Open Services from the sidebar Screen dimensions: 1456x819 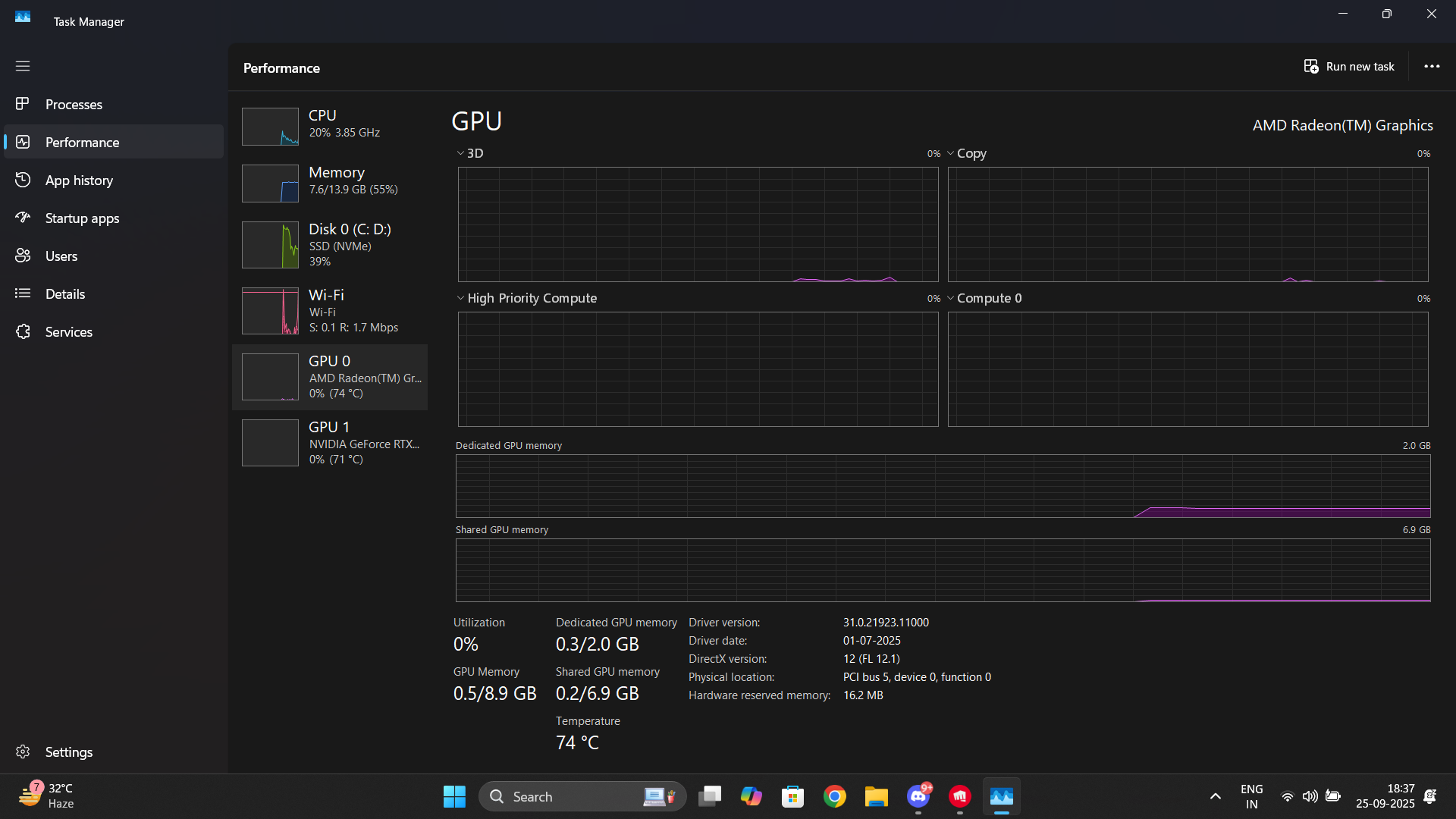coord(68,332)
